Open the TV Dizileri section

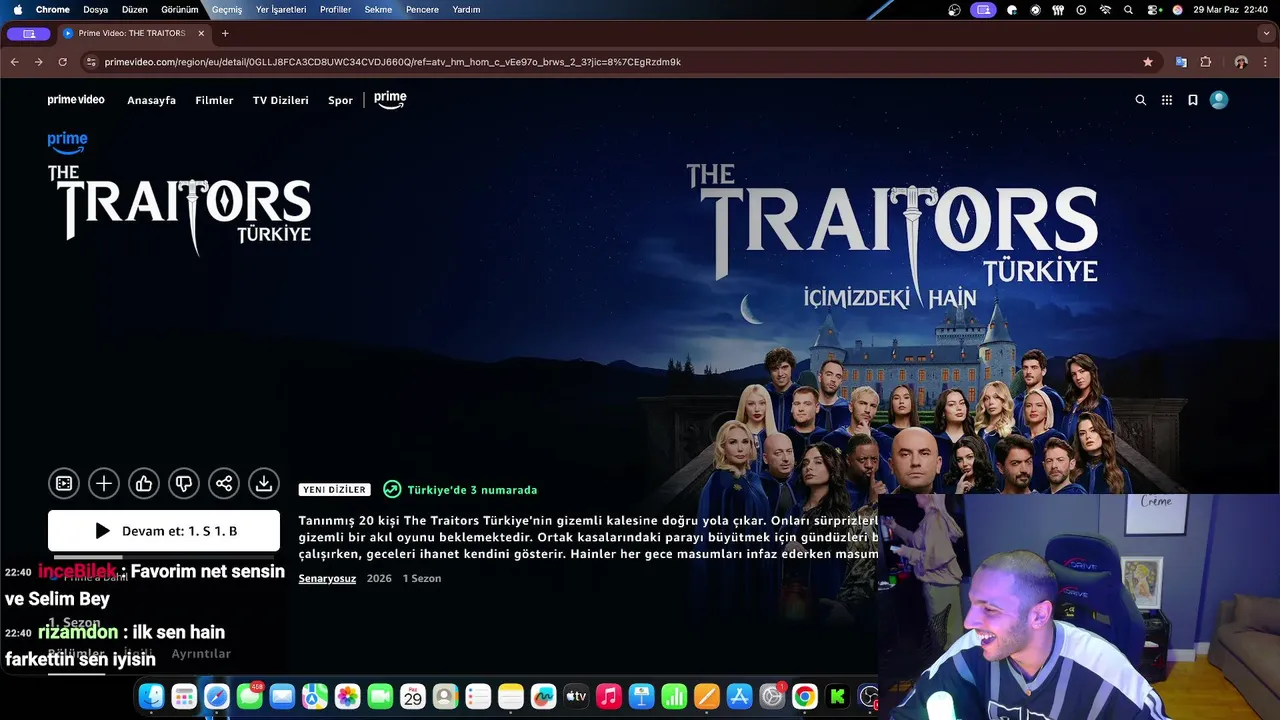click(281, 100)
